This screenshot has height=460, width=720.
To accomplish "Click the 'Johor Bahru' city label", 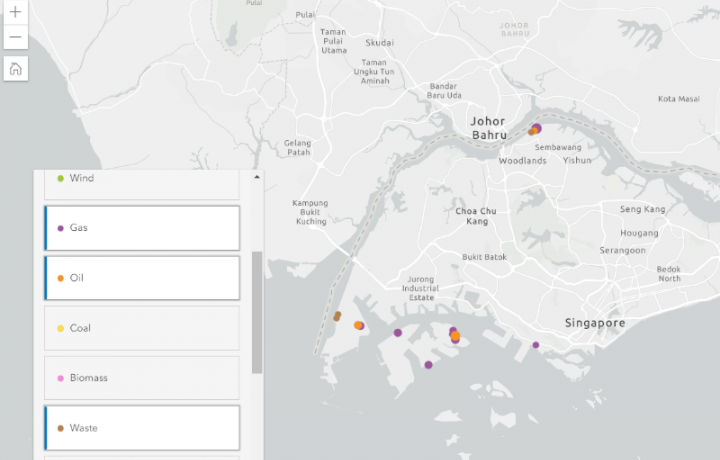I will pos(489,128).
